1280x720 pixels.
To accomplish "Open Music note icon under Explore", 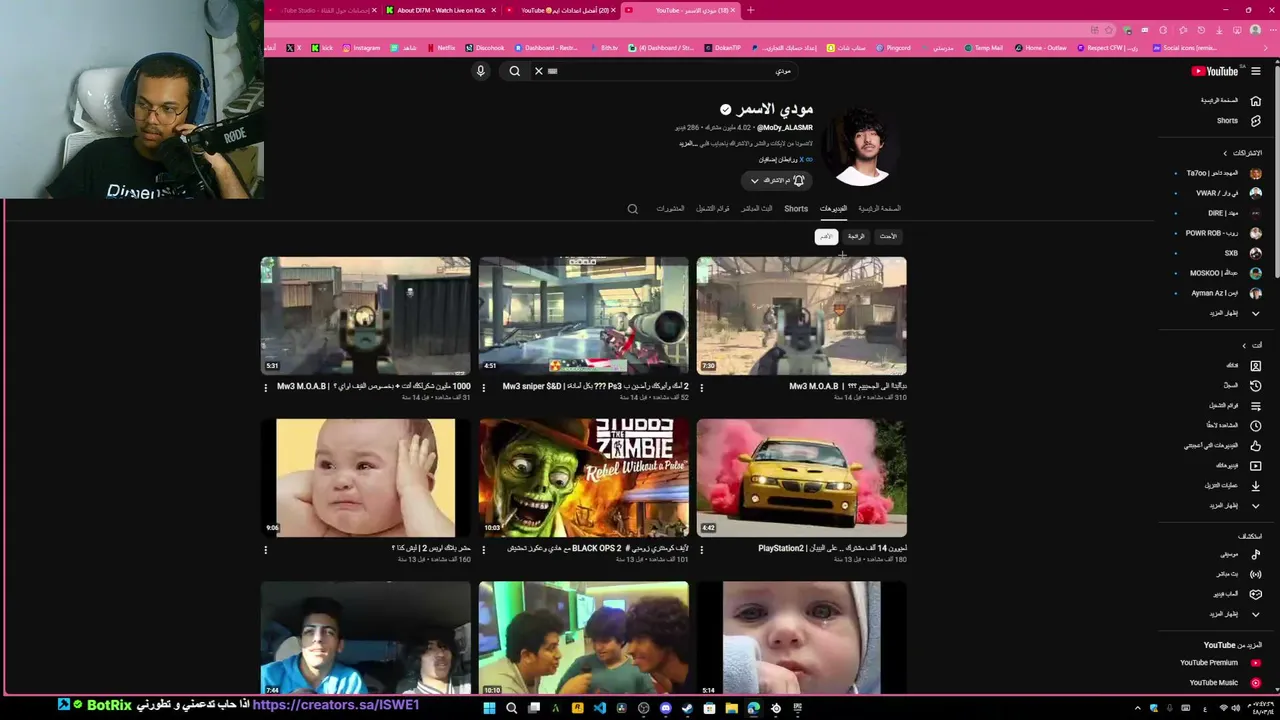I will 1255,554.
